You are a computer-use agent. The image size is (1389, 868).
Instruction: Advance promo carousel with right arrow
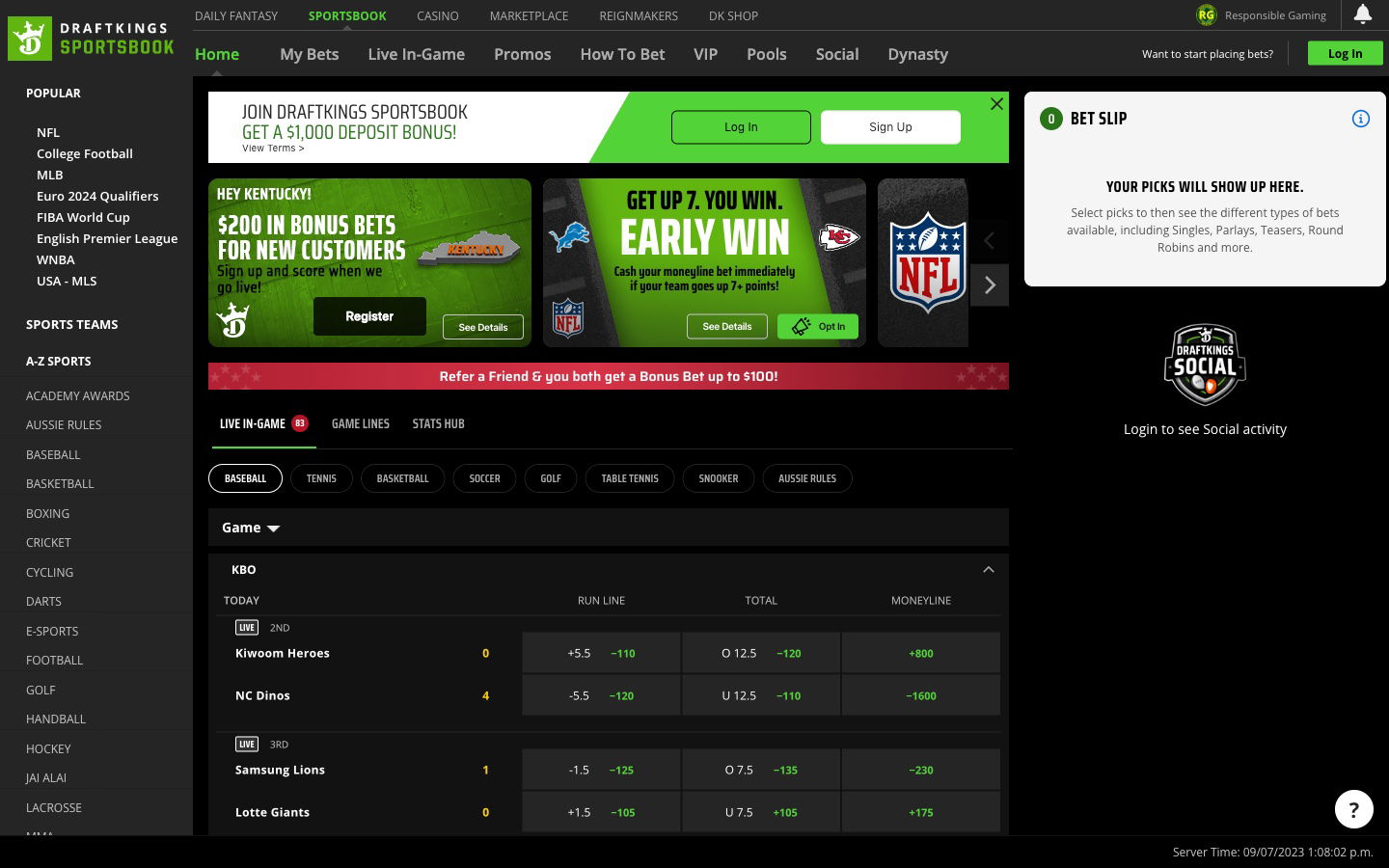point(990,285)
